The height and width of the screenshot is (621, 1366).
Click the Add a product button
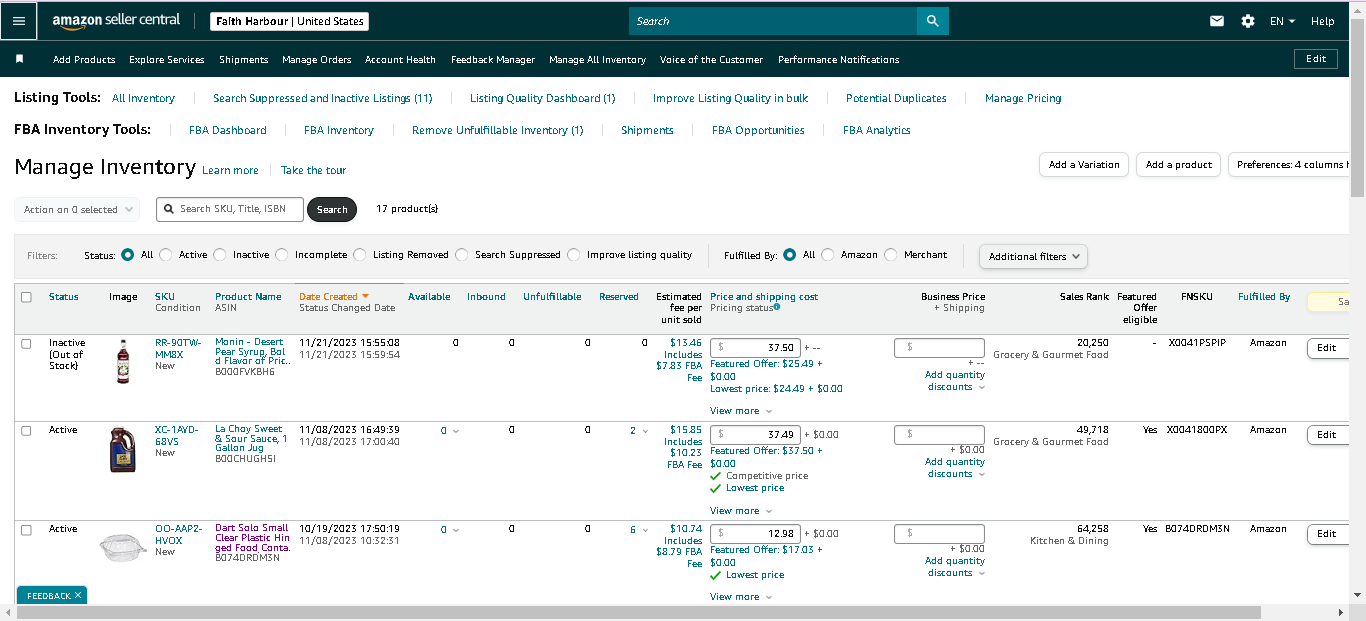(1178, 165)
